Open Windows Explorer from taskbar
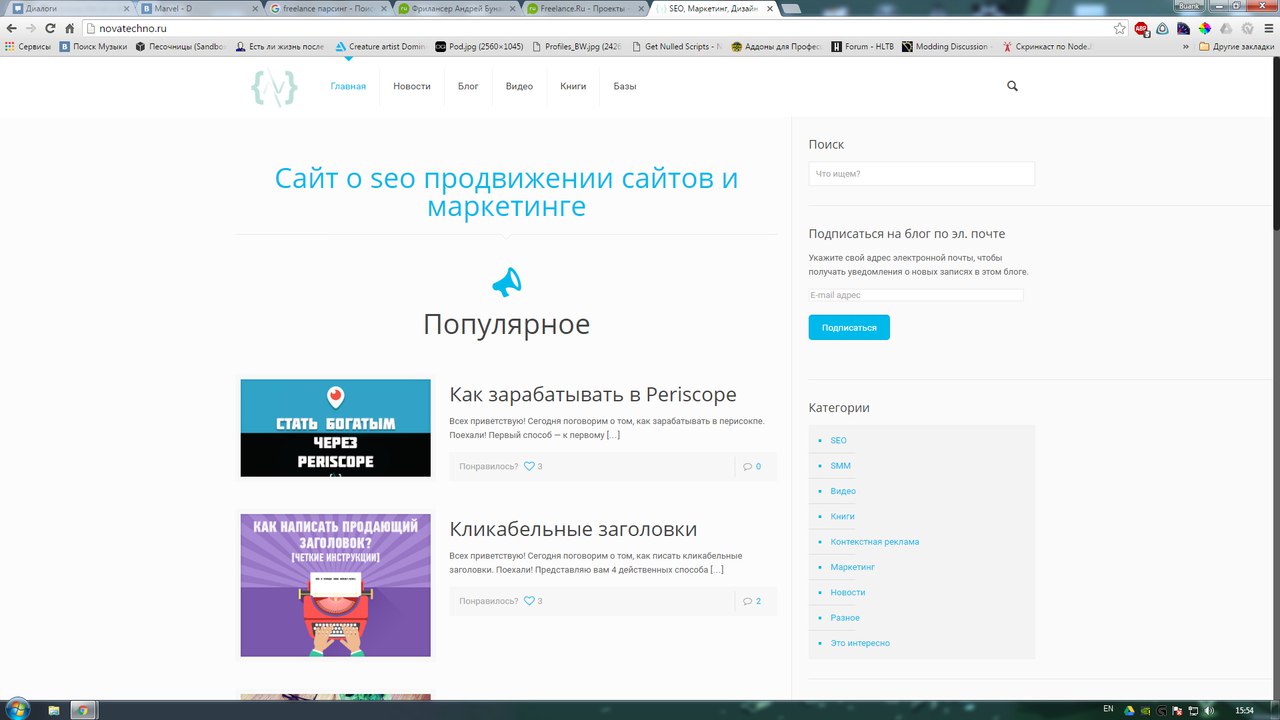1280x720 pixels. (x=54, y=710)
